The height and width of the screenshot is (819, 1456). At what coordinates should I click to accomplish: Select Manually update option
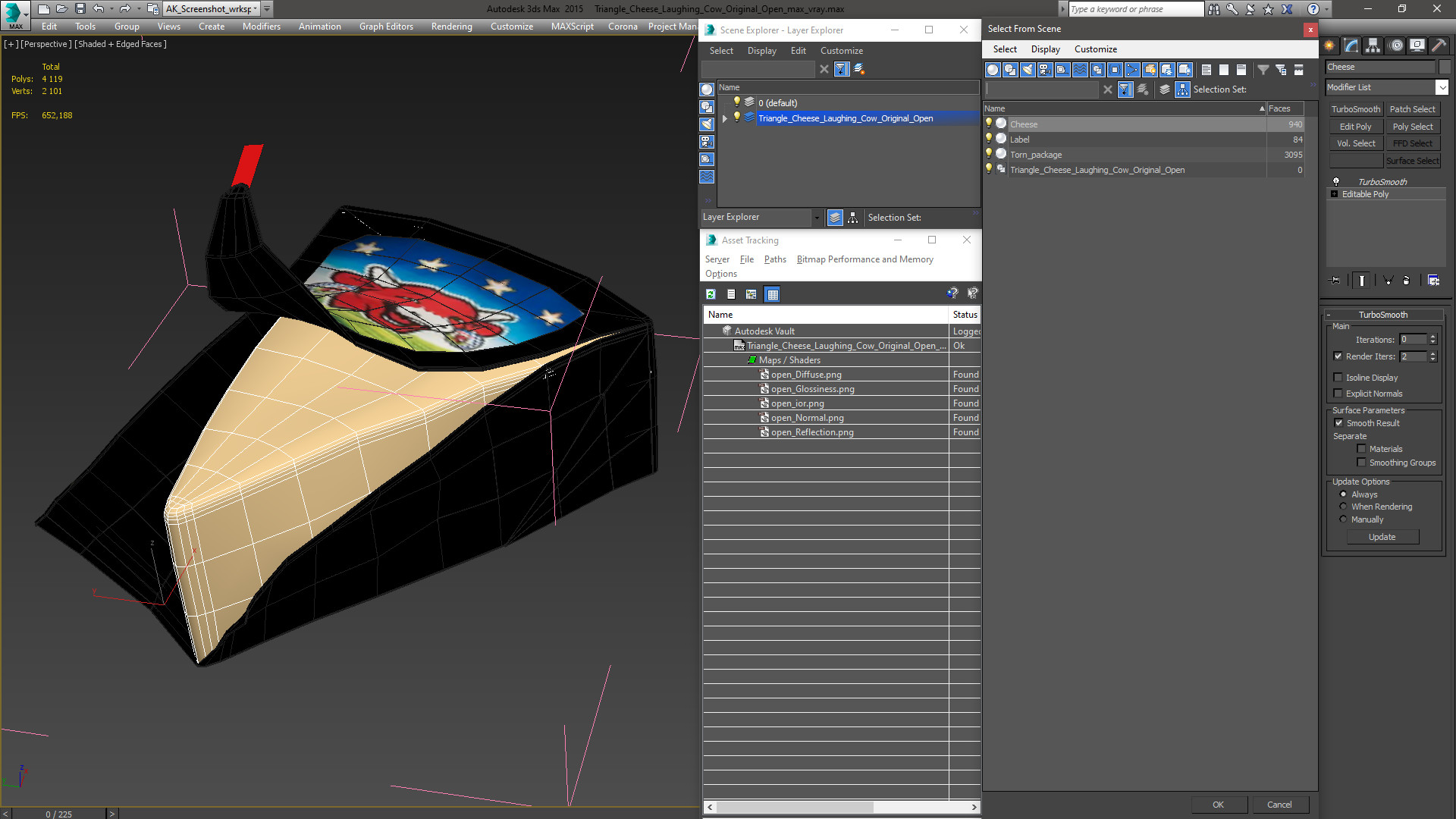tap(1343, 519)
